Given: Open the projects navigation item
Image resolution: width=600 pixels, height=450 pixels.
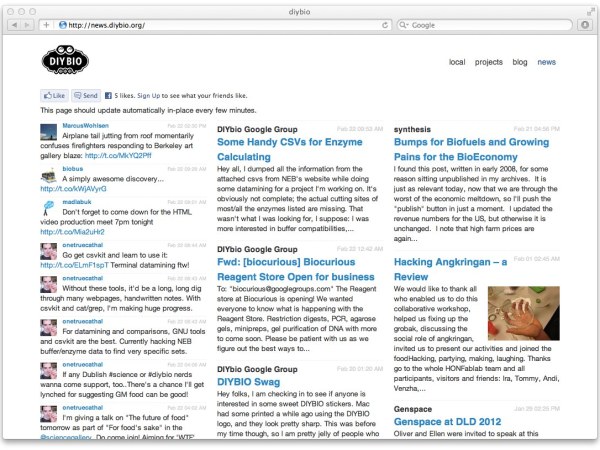Looking at the screenshot, I should point(489,62).
